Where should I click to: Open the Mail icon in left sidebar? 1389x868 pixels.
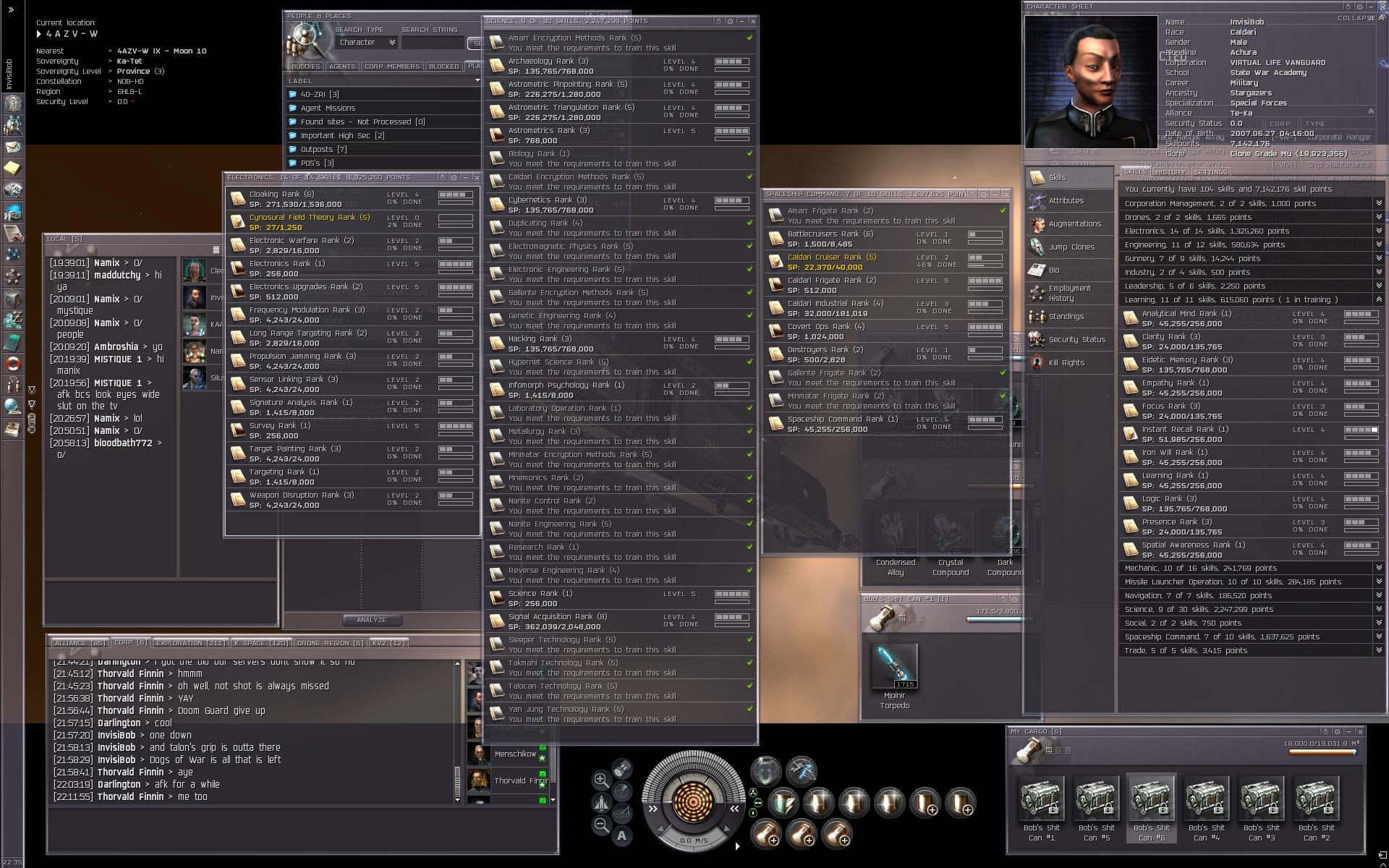tap(12, 147)
